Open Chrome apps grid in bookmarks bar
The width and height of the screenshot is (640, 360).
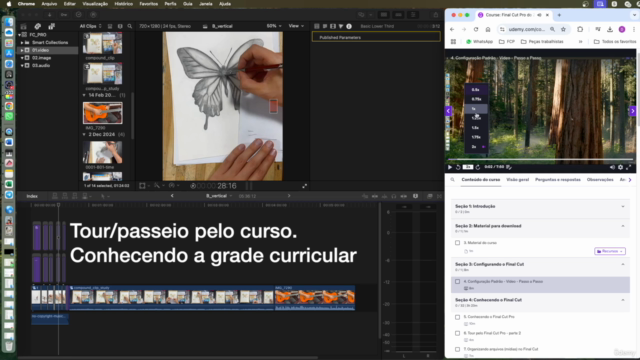(453, 42)
